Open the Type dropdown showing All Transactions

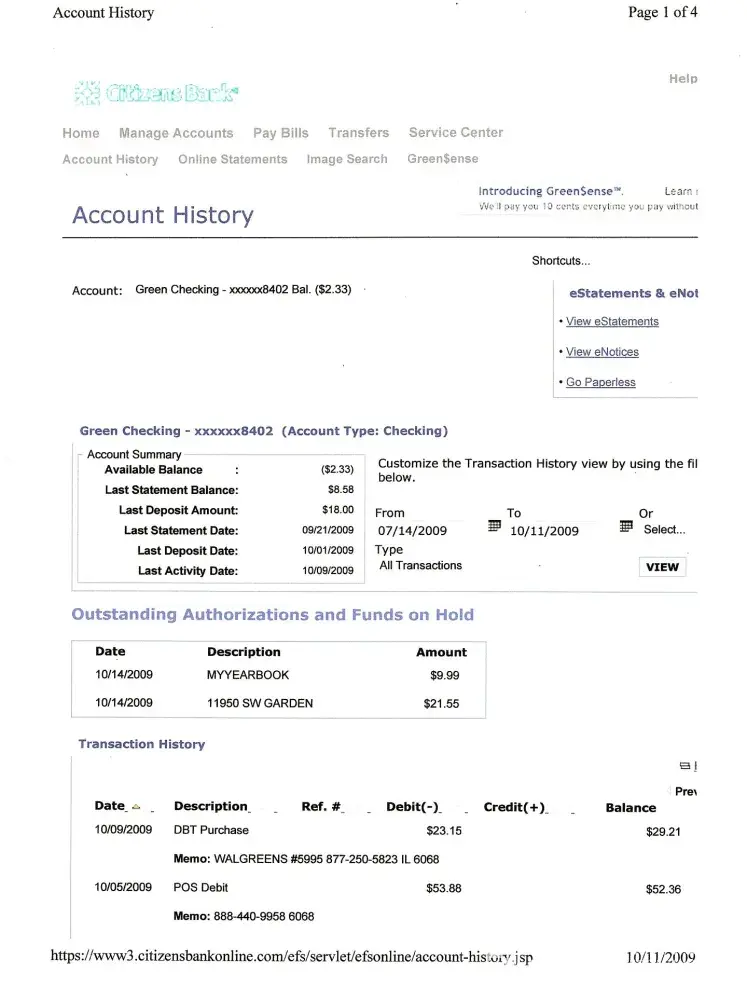tap(421, 566)
